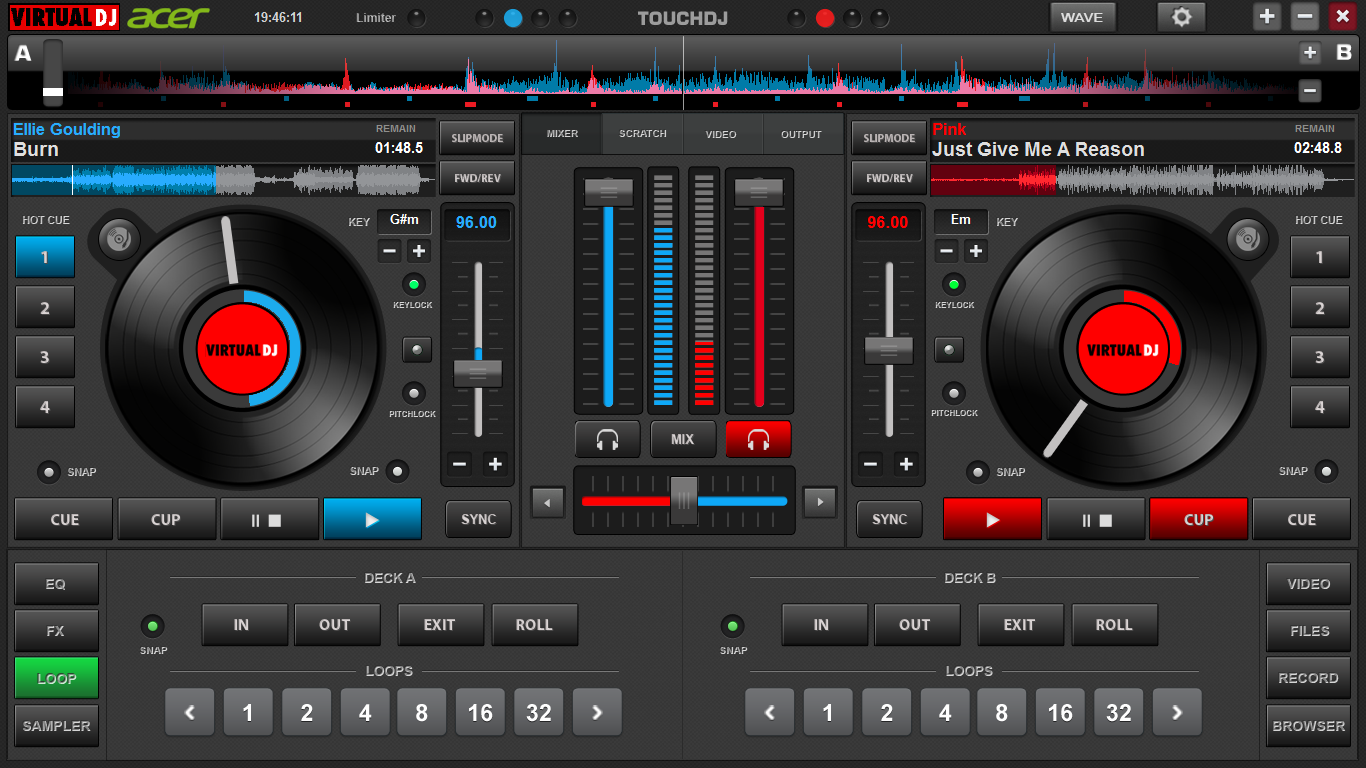
Task: Raise the key with plus below G#m
Action: point(419,251)
